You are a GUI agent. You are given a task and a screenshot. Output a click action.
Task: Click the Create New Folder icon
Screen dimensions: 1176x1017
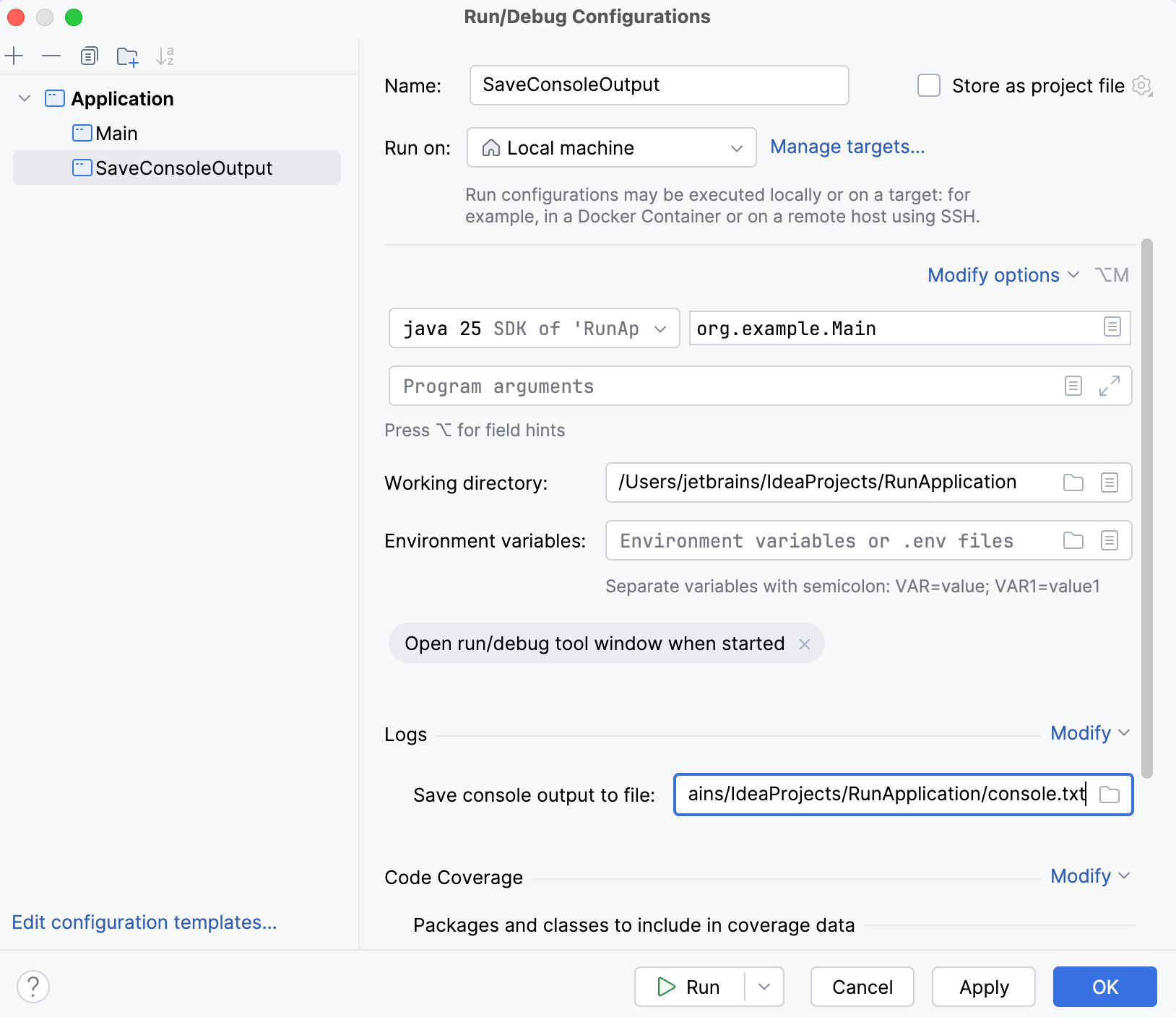click(127, 56)
